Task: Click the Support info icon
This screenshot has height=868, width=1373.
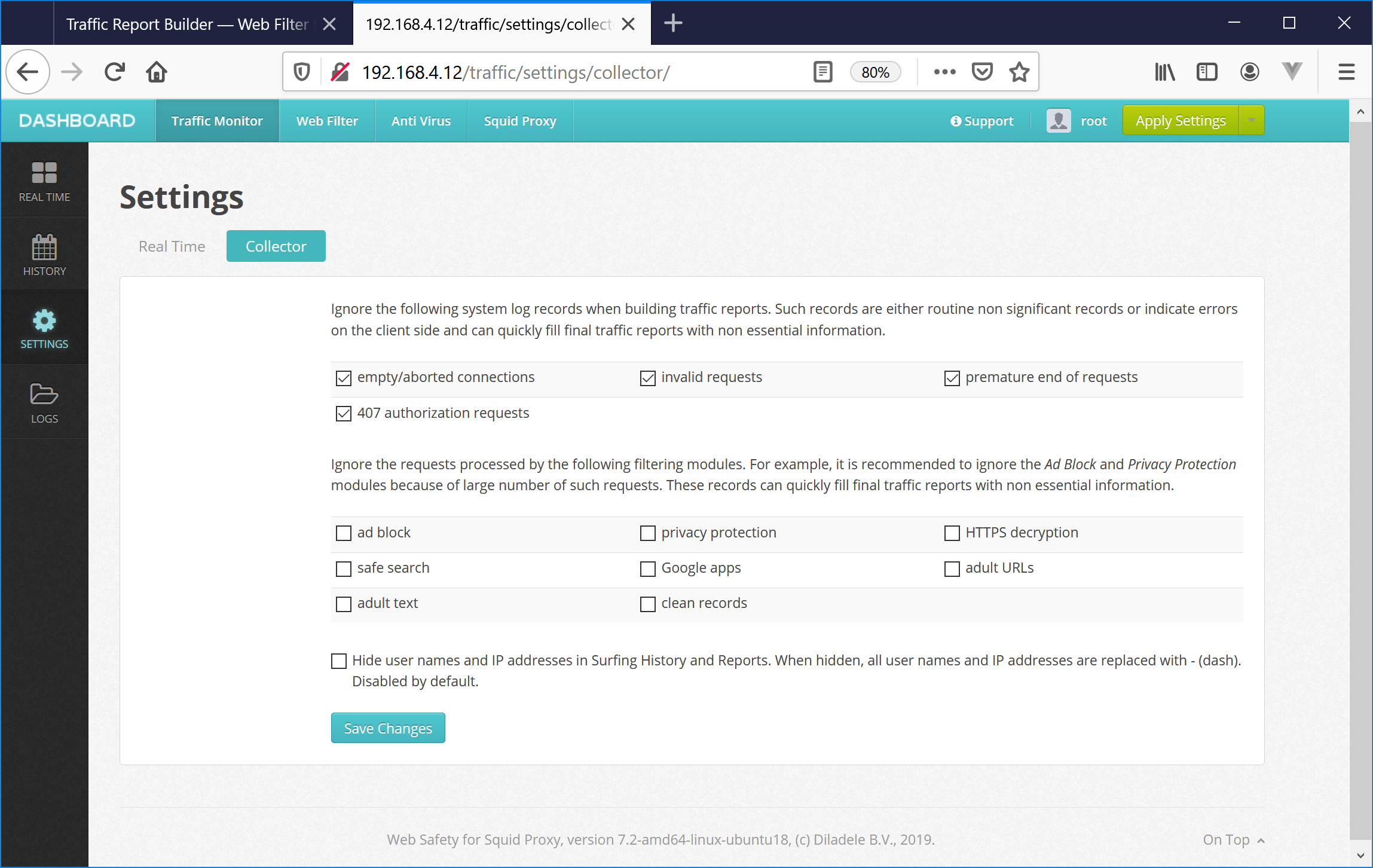Action: click(956, 120)
